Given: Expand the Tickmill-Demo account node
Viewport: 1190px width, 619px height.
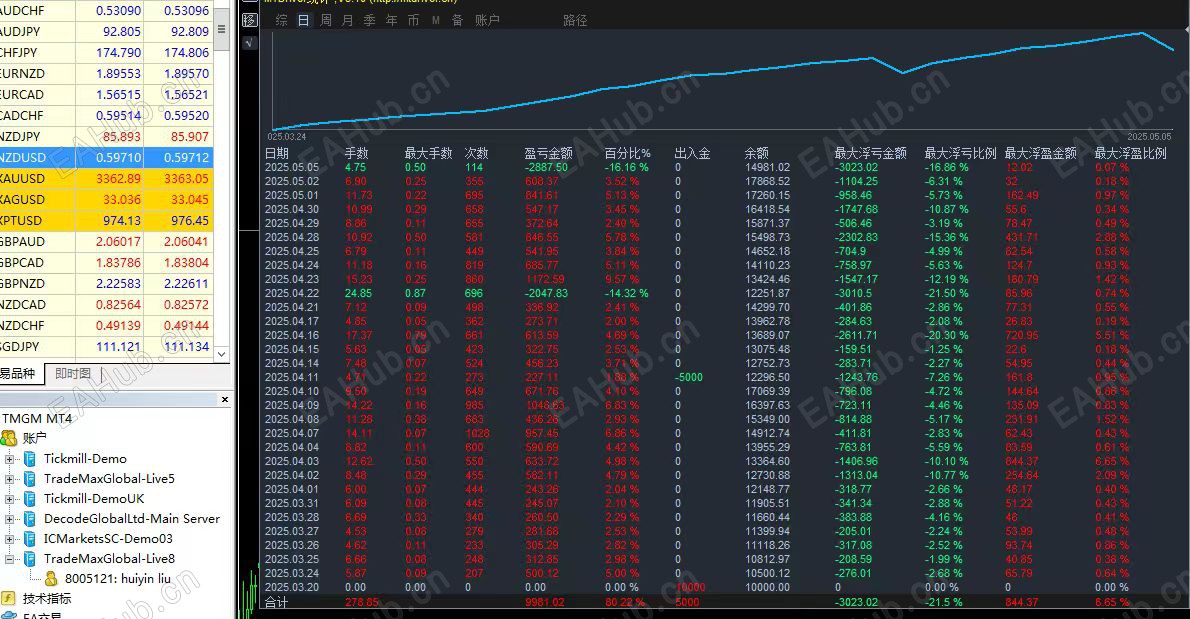Looking at the screenshot, I should (x=9, y=459).
